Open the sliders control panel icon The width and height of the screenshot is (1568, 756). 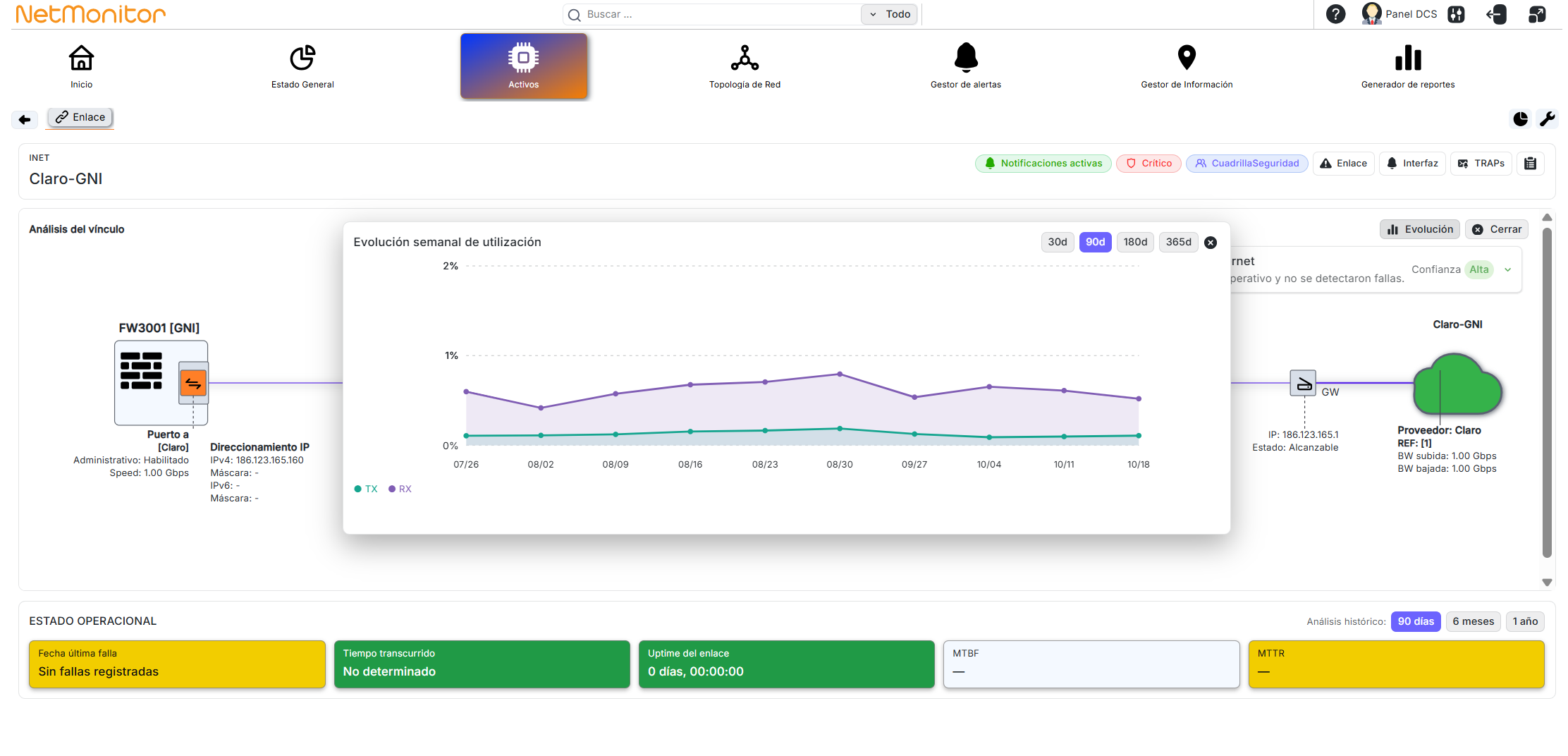click(x=1456, y=14)
